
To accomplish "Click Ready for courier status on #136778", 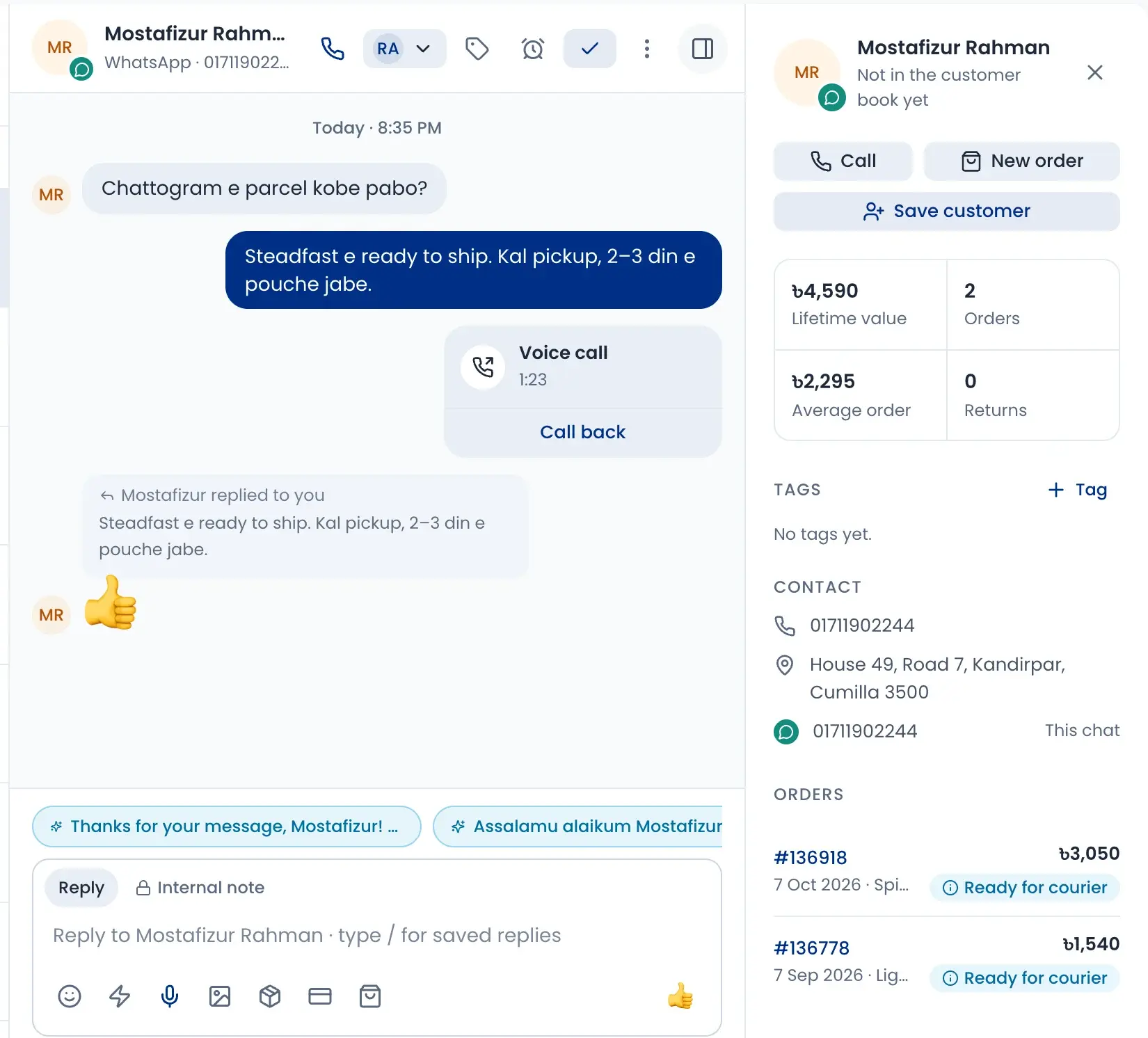I will pos(1025,978).
